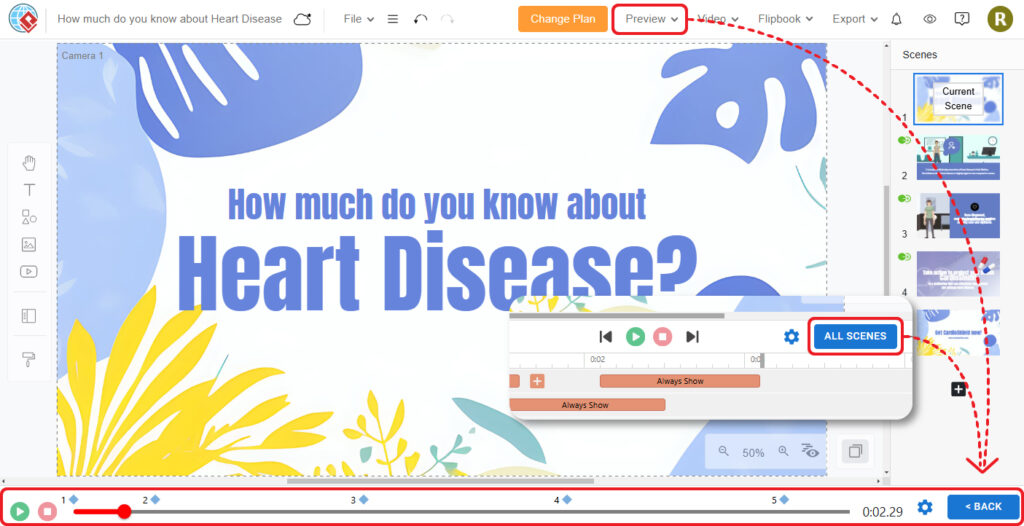Select the Hand pan tool
The image size is (1024, 526).
(29, 163)
